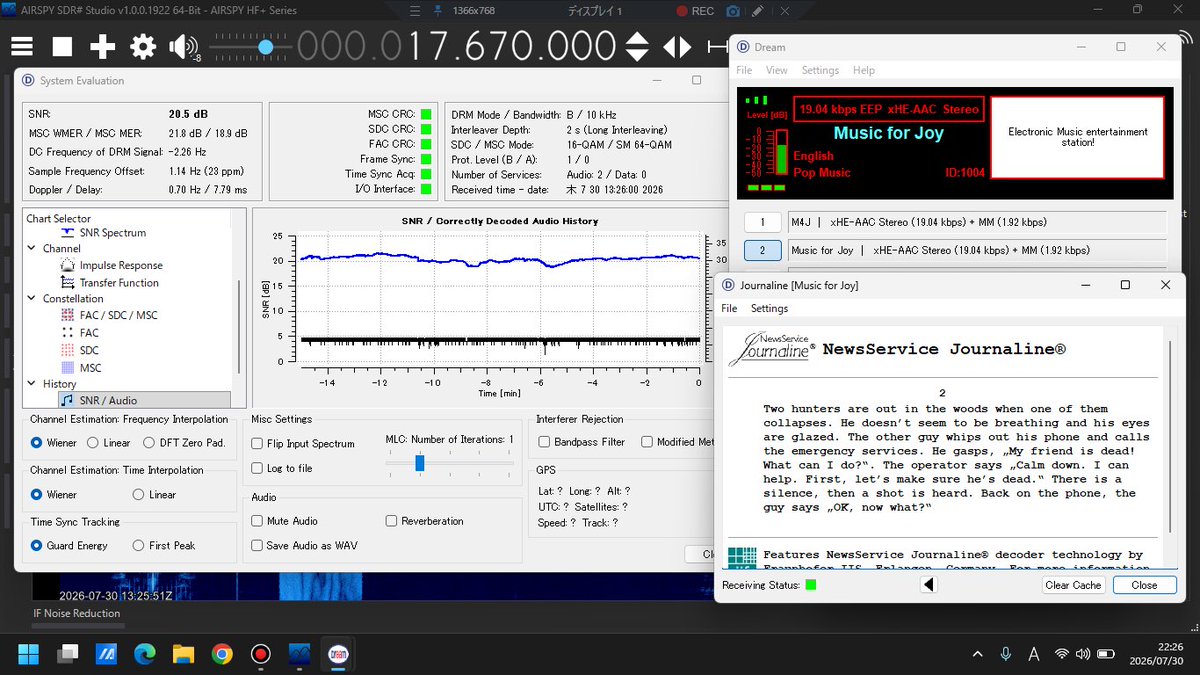Collapse the Constellation tree group
Viewport: 1200px width, 675px height.
33,299
